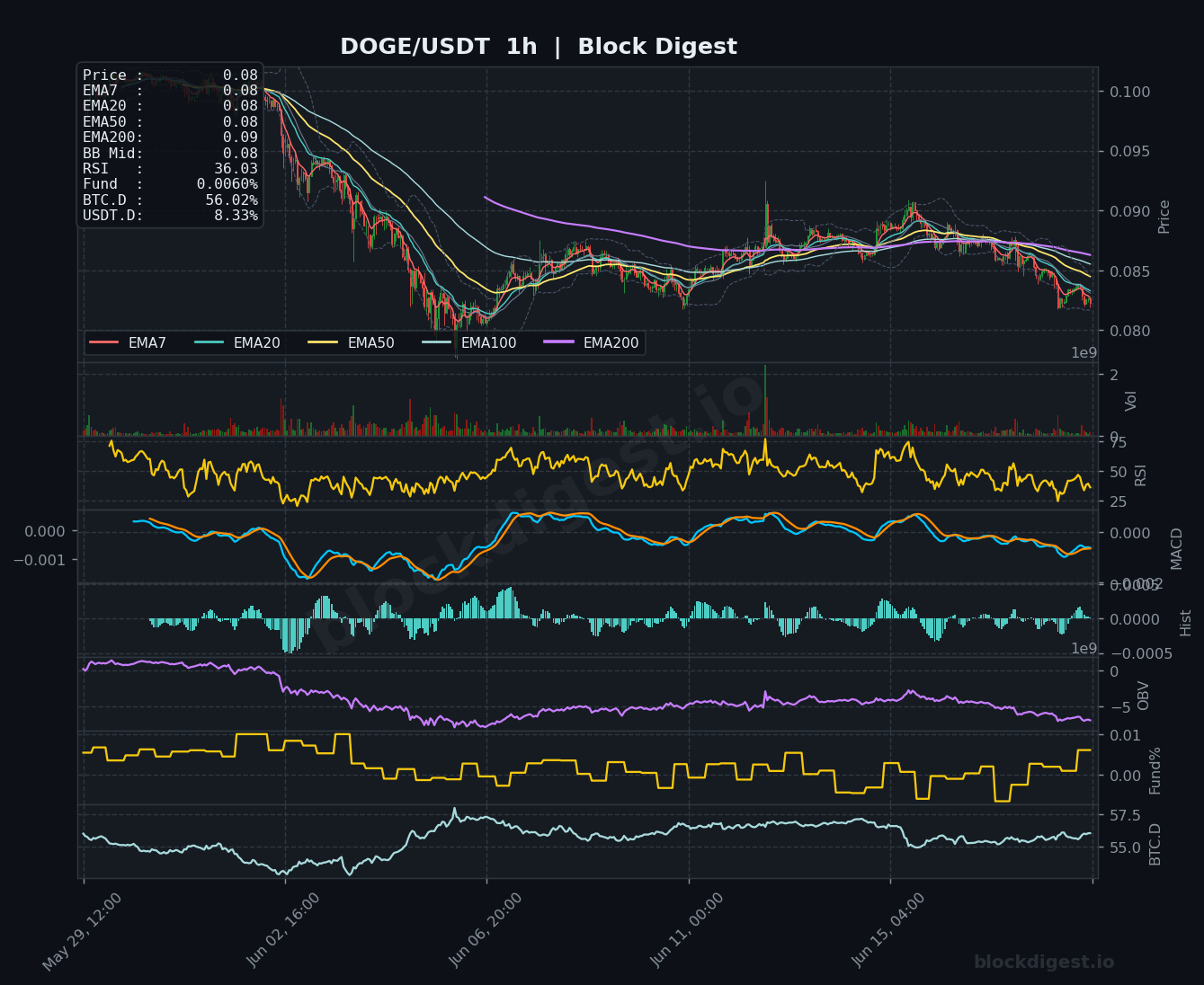Click the Fund% axis tick label 0.00
The height and width of the screenshot is (985, 1204).
click(x=1124, y=776)
